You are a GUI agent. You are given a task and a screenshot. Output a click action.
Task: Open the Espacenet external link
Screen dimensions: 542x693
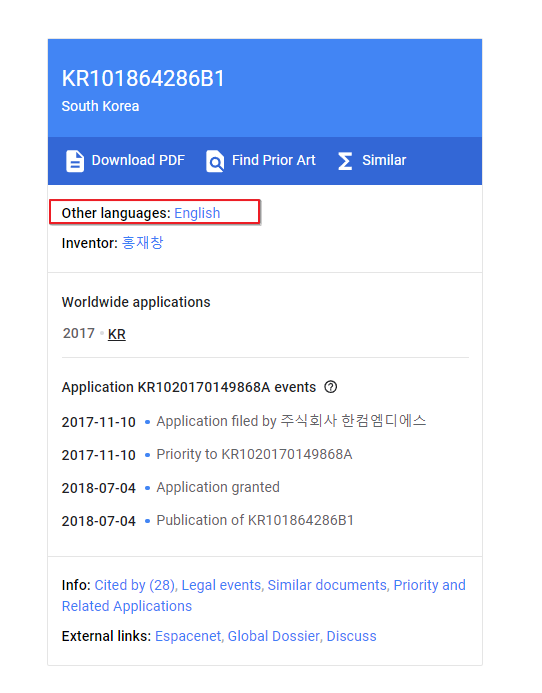pyautogui.click(x=188, y=636)
